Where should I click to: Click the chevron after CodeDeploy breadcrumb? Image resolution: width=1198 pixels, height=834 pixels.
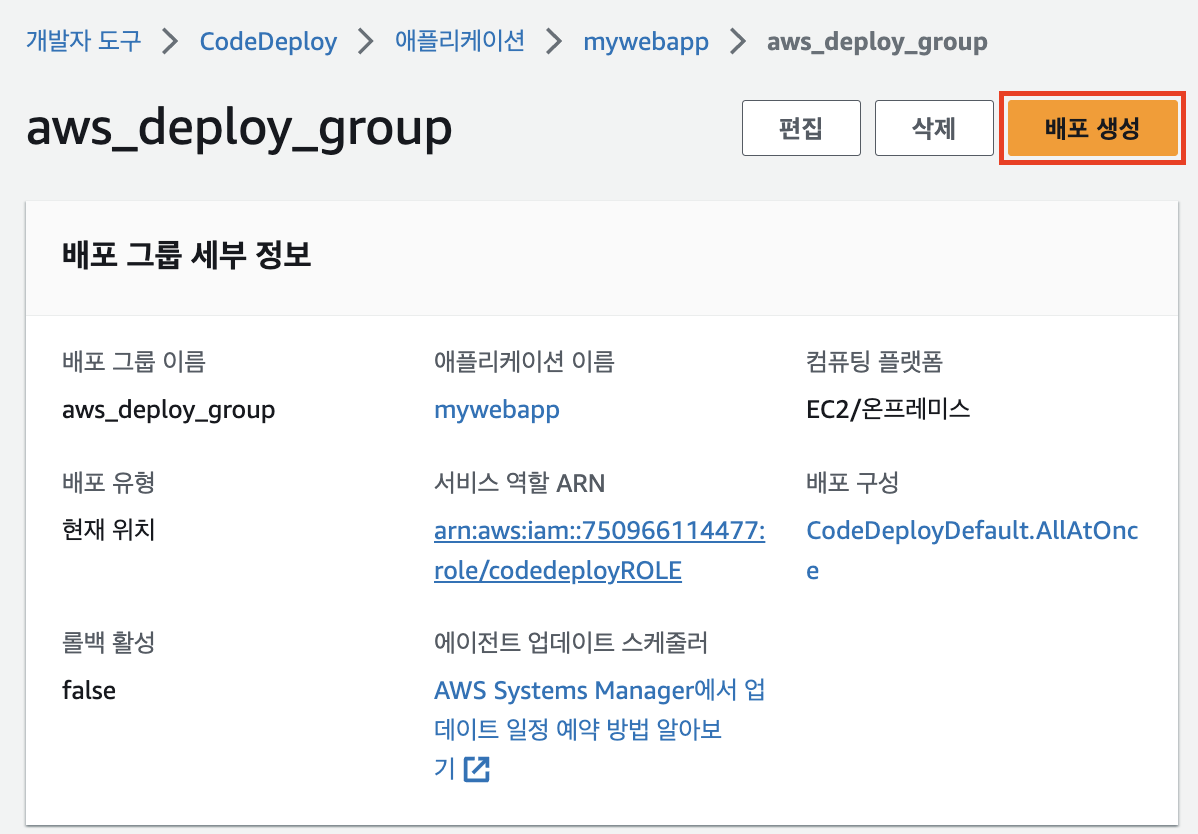pyautogui.click(x=366, y=41)
